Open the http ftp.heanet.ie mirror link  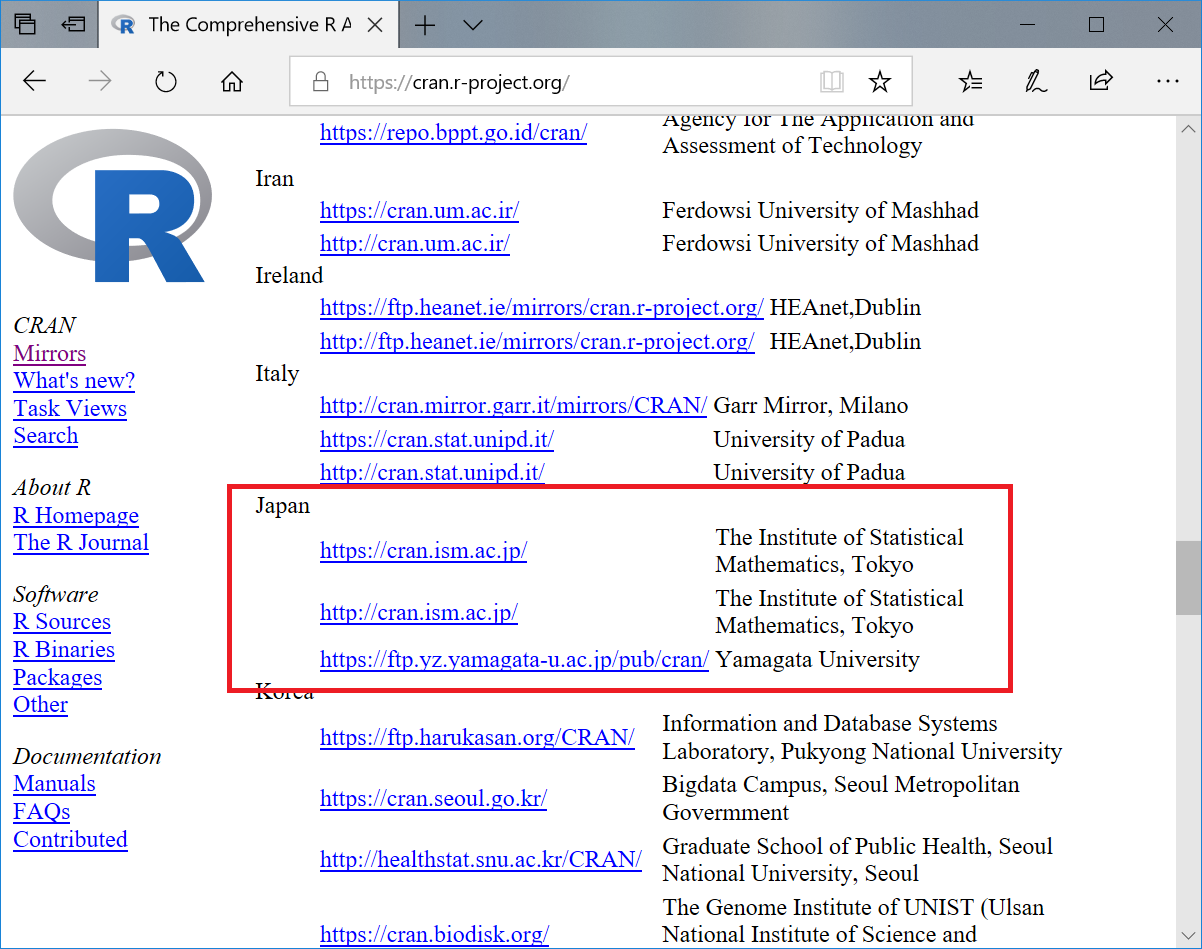pos(538,342)
